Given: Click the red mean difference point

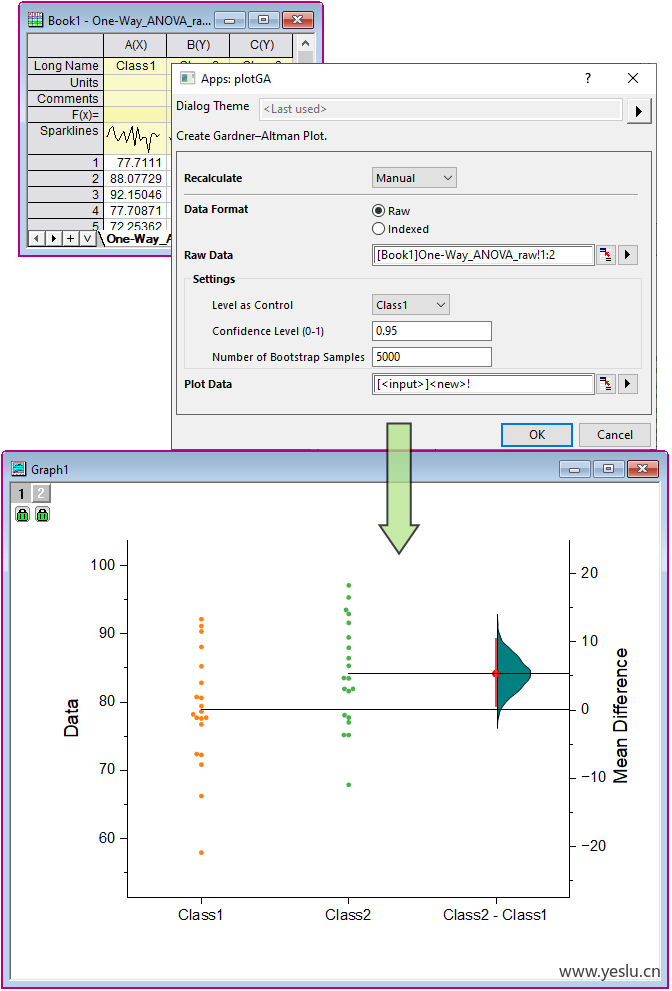Looking at the screenshot, I should [x=496, y=674].
